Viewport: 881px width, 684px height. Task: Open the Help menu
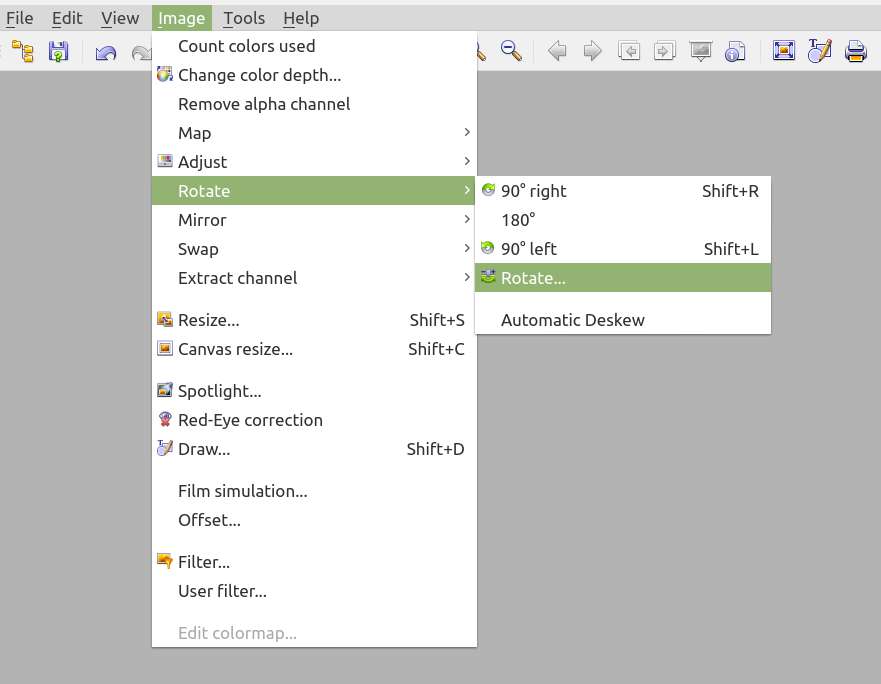click(301, 18)
